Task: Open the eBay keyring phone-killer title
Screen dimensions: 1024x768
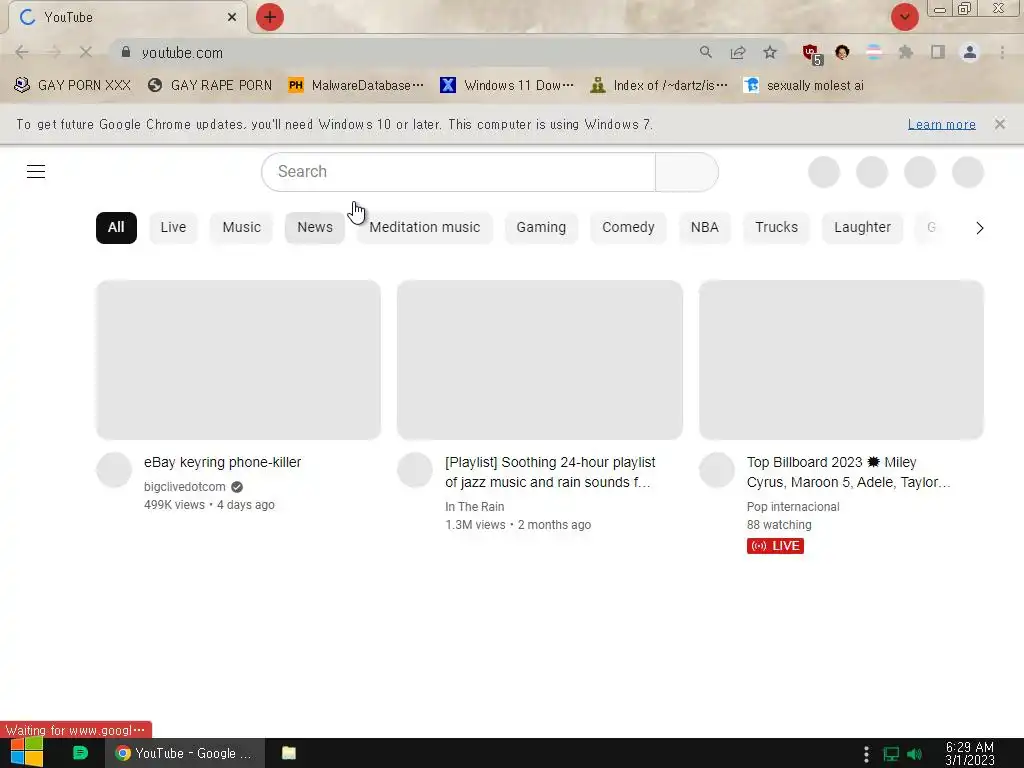Action: pyautogui.click(x=223, y=462)
